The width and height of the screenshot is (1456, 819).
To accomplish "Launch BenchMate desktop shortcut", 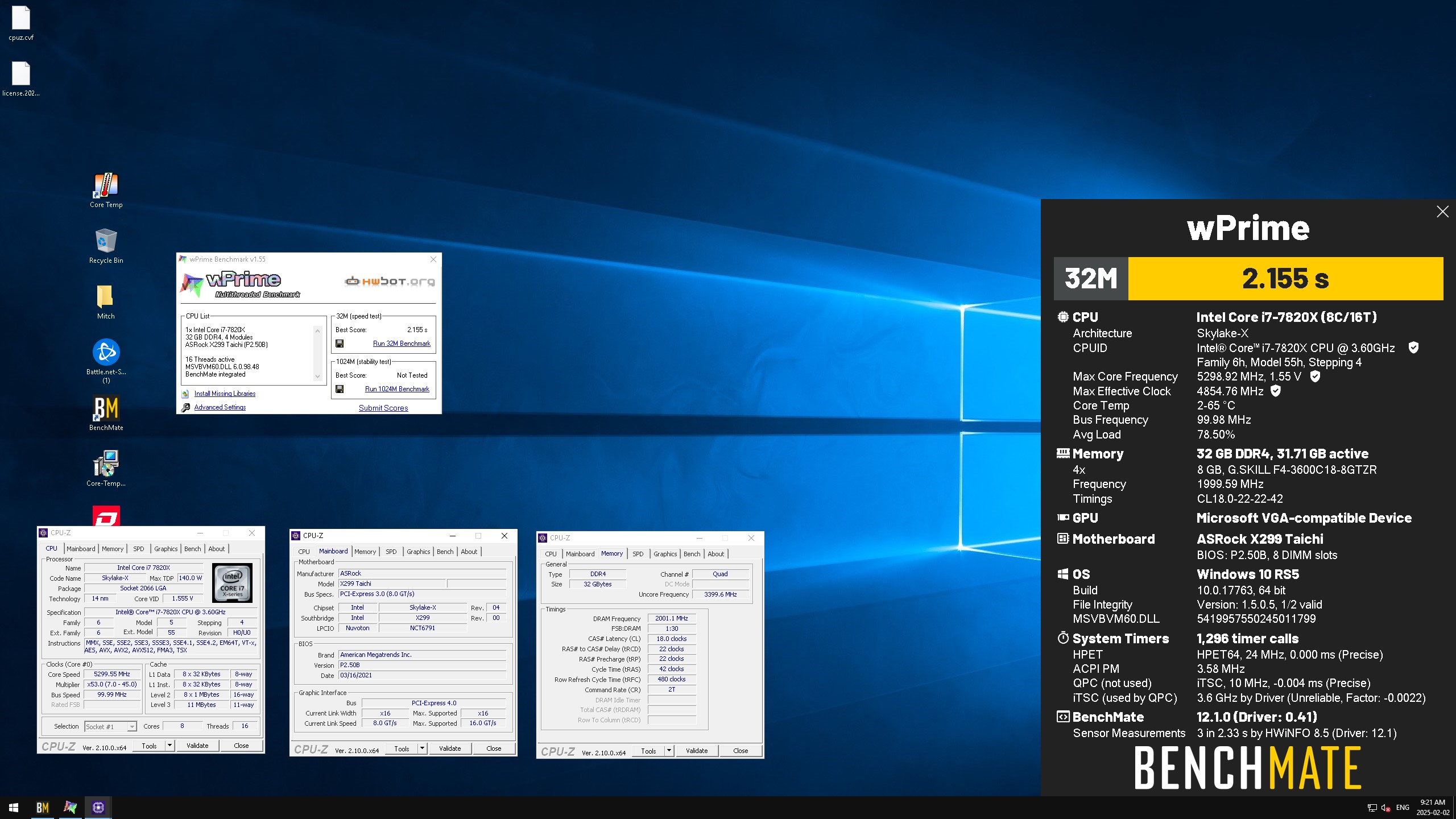I will click(106, 413).
